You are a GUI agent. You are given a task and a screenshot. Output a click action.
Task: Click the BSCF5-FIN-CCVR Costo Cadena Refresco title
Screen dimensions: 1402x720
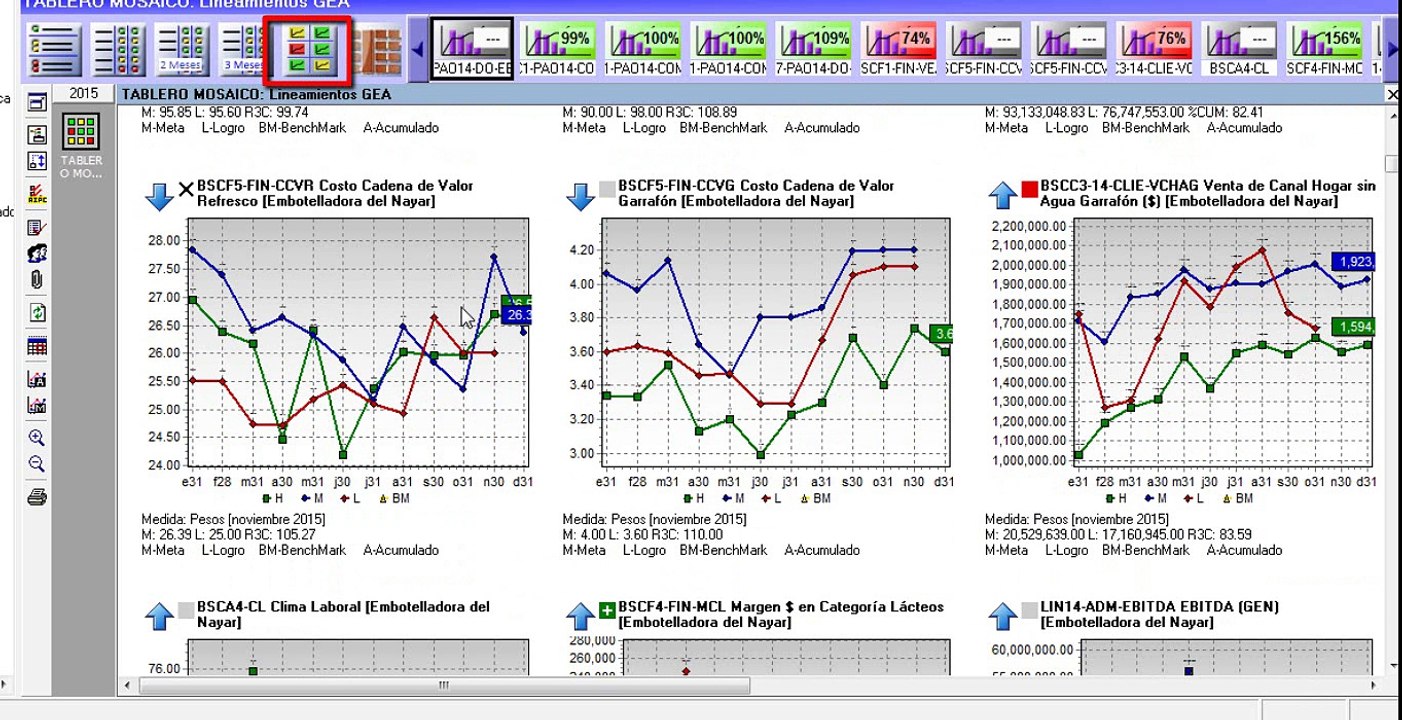click(335, 193)
